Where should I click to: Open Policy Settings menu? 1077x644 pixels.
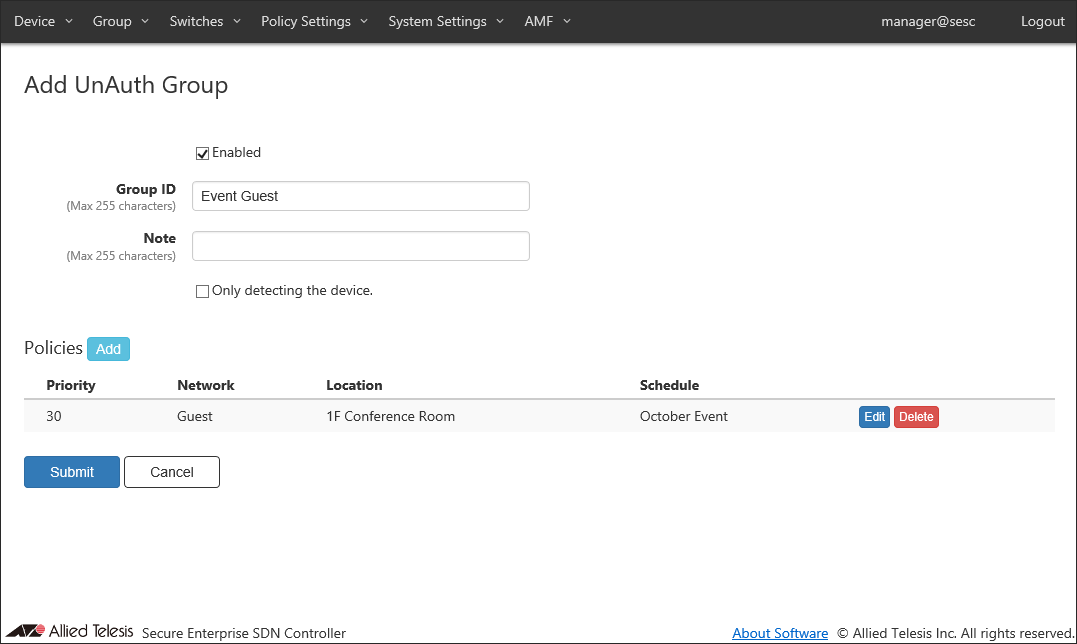tap(314, 21)
